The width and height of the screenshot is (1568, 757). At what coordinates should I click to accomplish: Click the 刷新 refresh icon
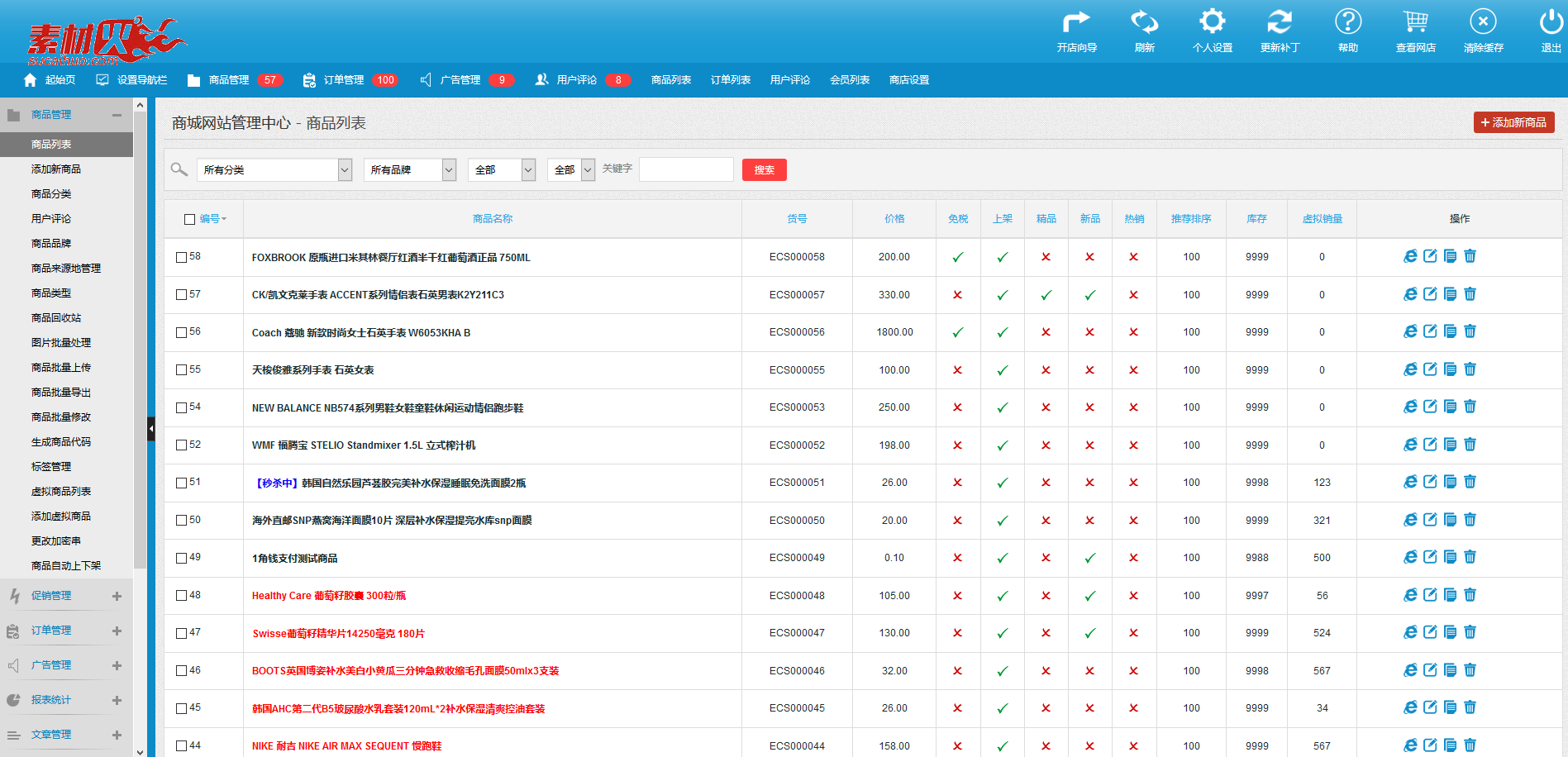tap(1145, 21)
